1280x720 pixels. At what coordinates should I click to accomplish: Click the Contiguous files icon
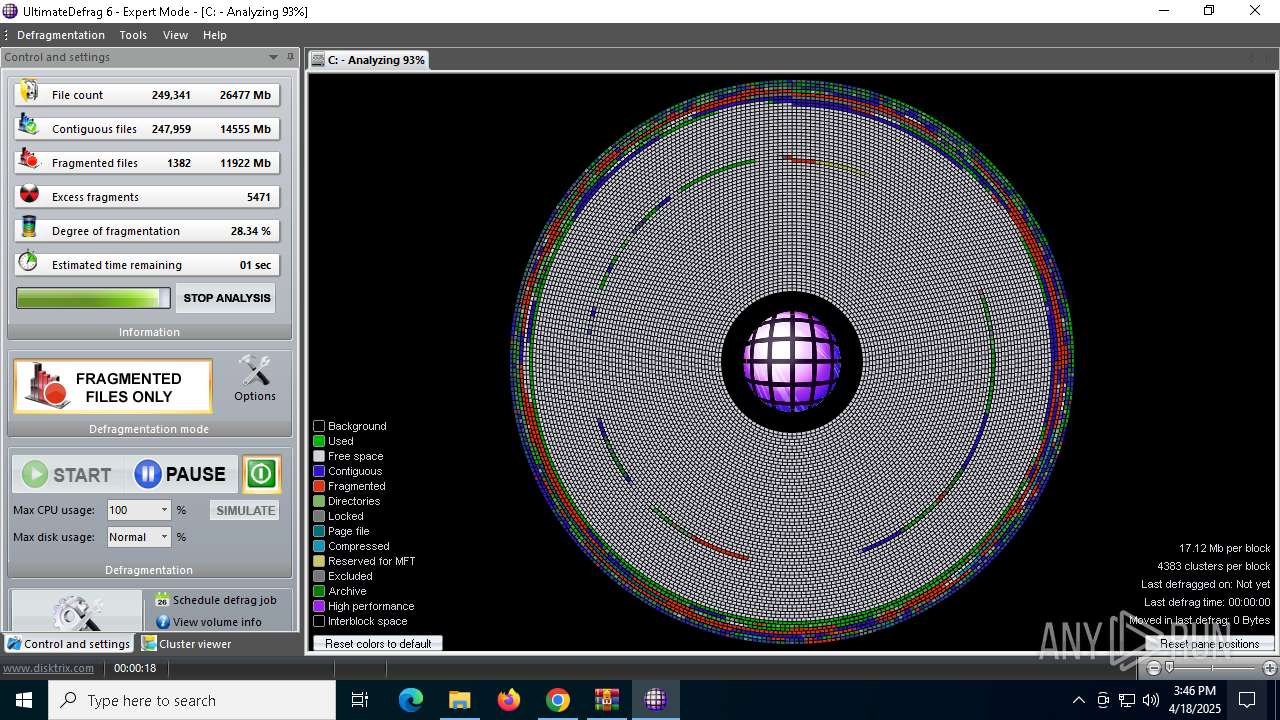tap(29, 127)
